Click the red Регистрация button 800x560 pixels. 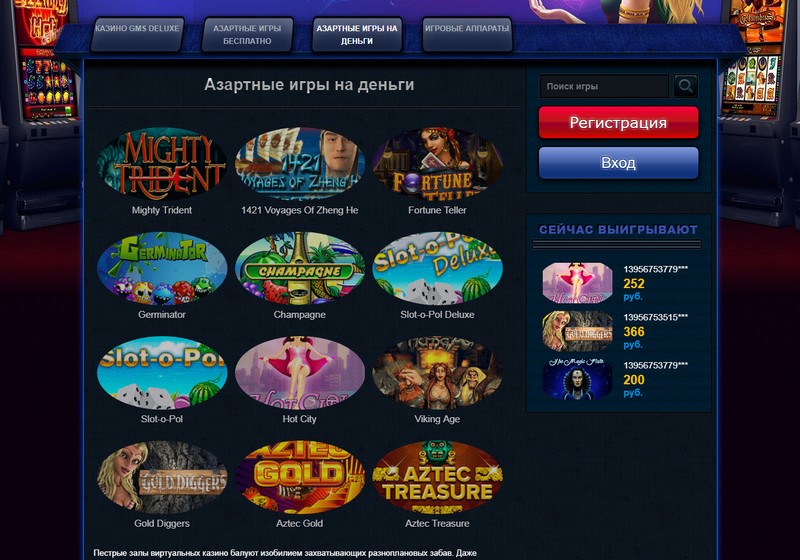pyautogui.click(x=618, y=122)
